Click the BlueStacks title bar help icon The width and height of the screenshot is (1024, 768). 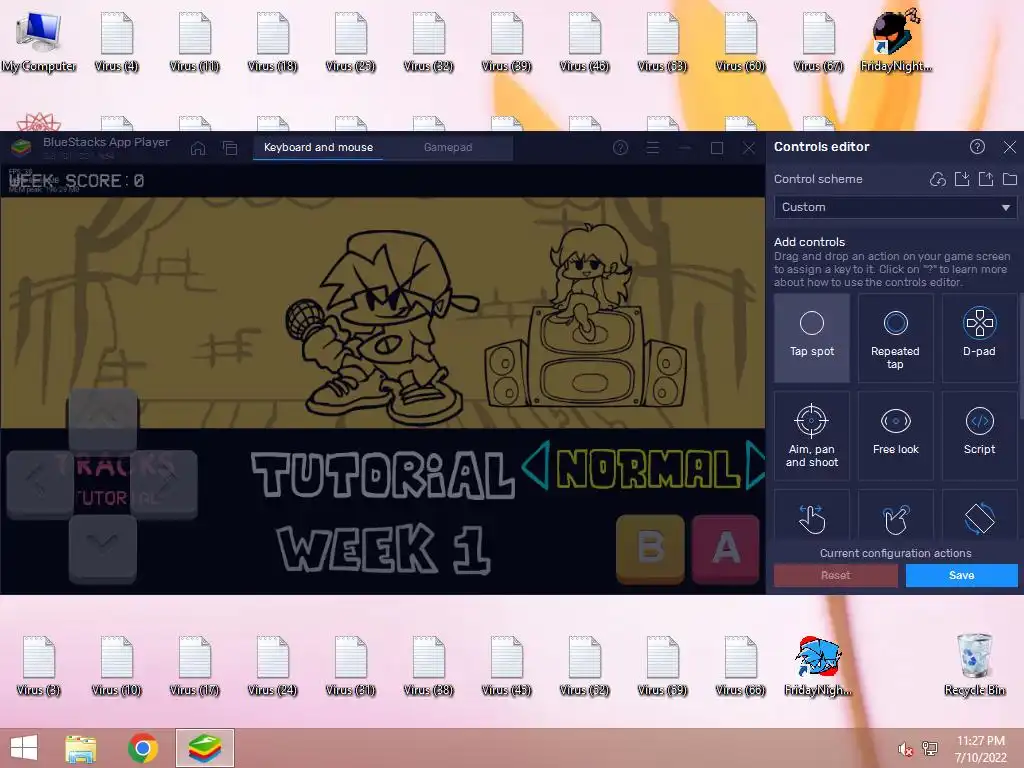[620, 148]
